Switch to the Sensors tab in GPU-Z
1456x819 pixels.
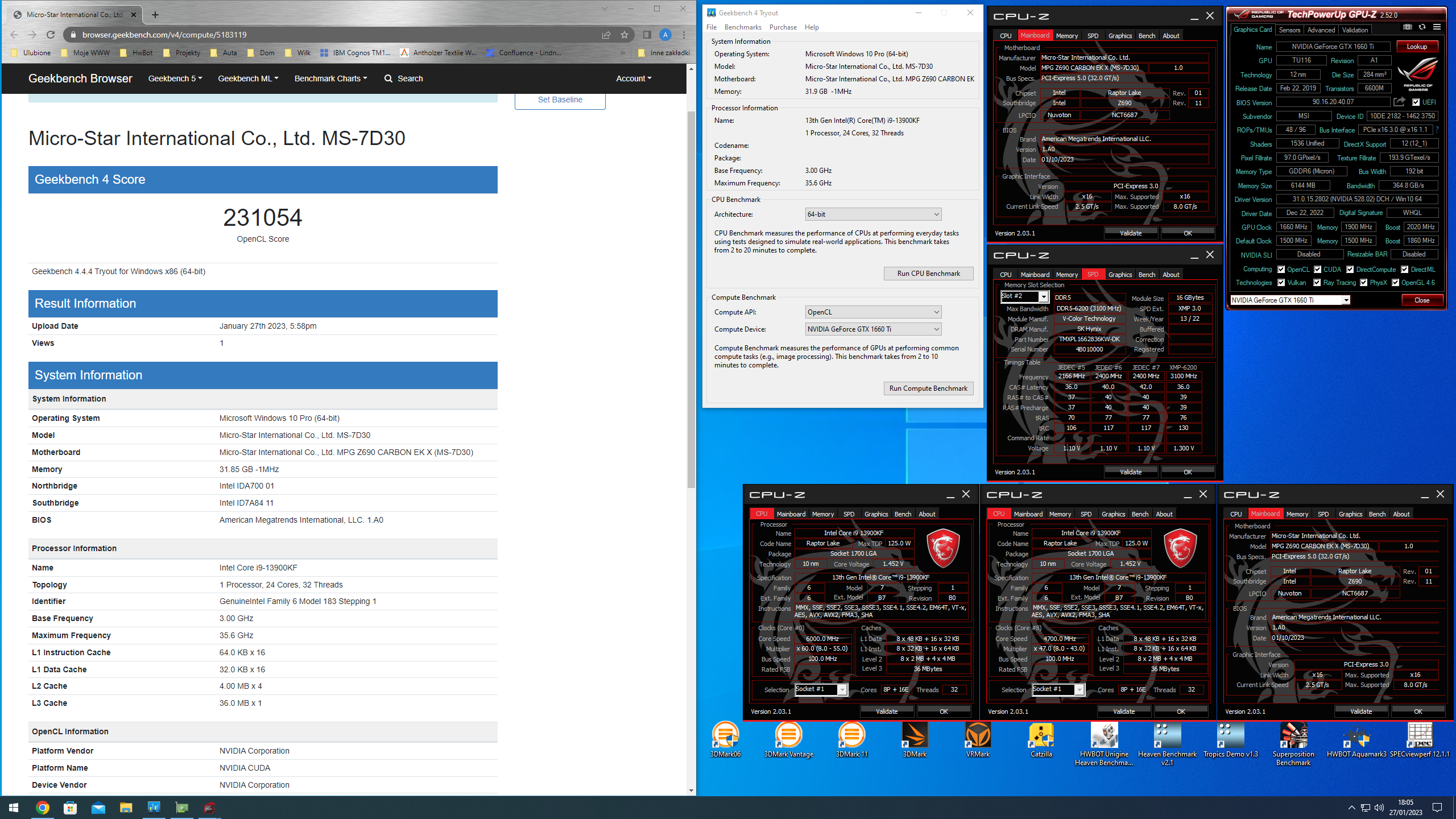[1289, 30]
